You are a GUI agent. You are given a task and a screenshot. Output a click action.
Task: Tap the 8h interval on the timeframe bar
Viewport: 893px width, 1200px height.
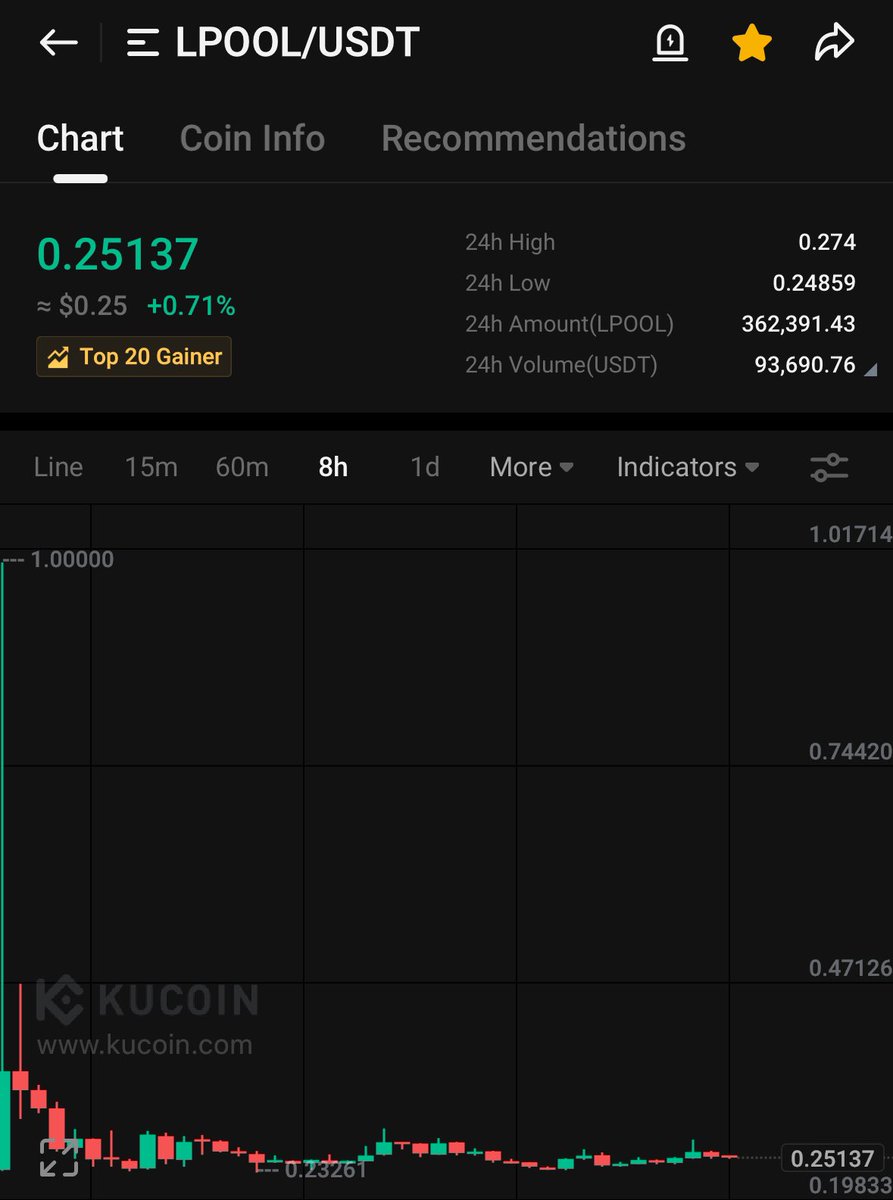click(333, 467)
